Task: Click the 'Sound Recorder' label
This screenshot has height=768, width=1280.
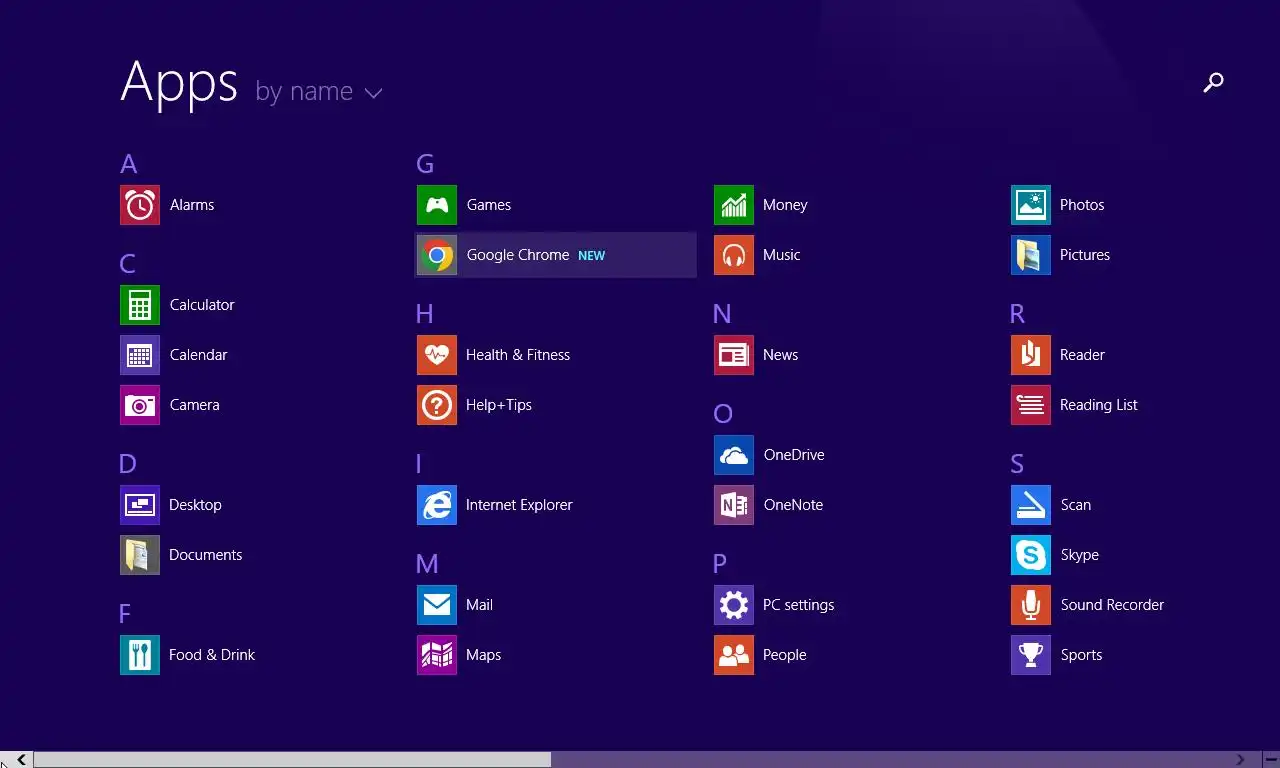Action: pyautogui.click(x=1112, y=605)
